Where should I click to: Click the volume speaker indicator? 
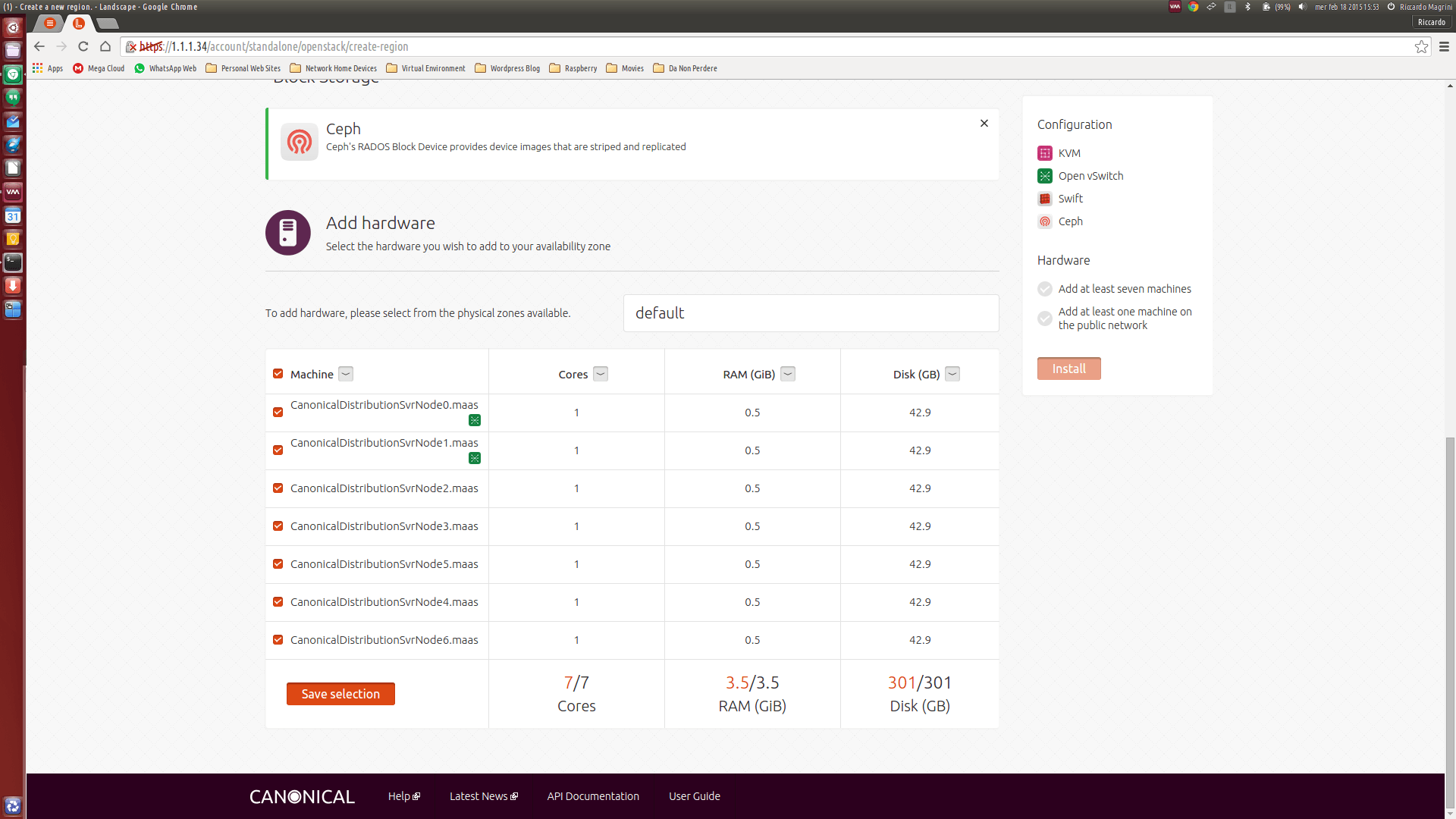(1302, 7)
